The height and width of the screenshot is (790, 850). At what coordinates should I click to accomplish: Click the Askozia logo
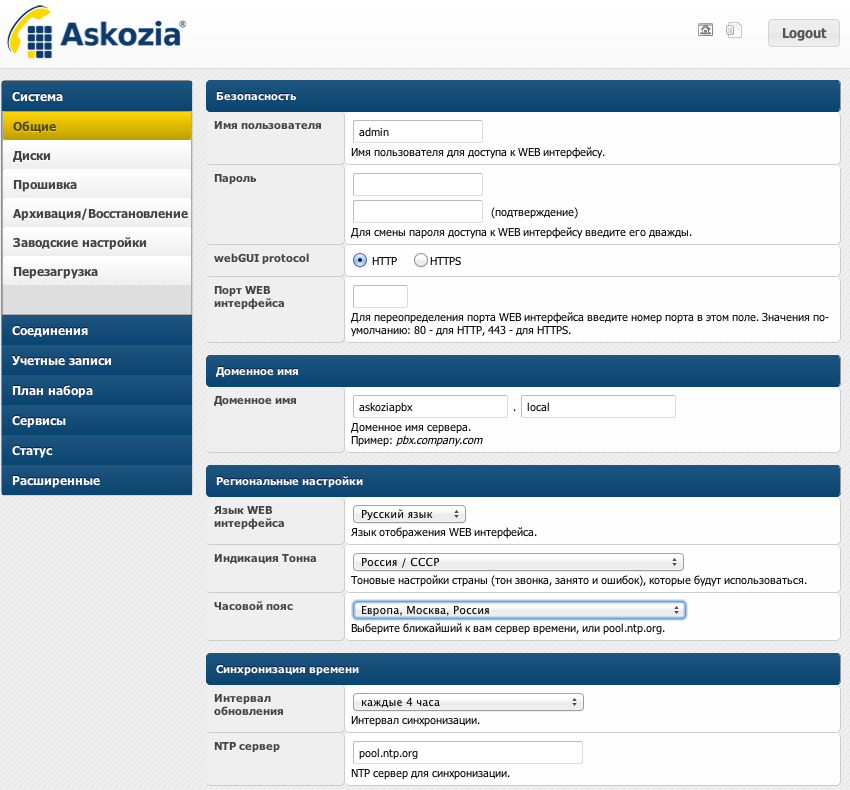[x=96, y=32]
